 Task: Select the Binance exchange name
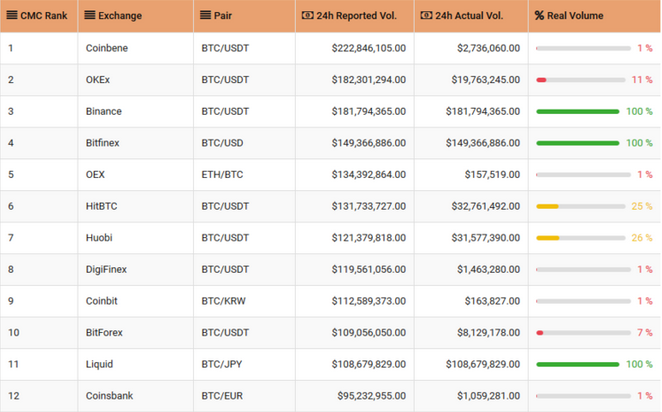pos(103,111)
